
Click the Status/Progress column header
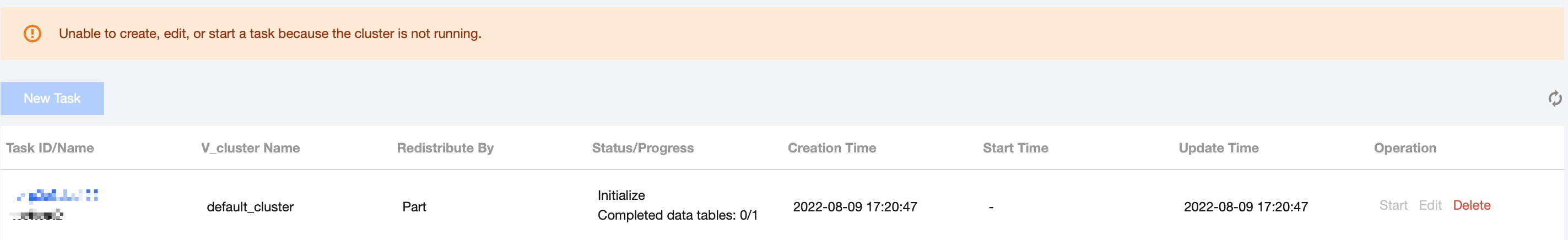coord(642,148)
